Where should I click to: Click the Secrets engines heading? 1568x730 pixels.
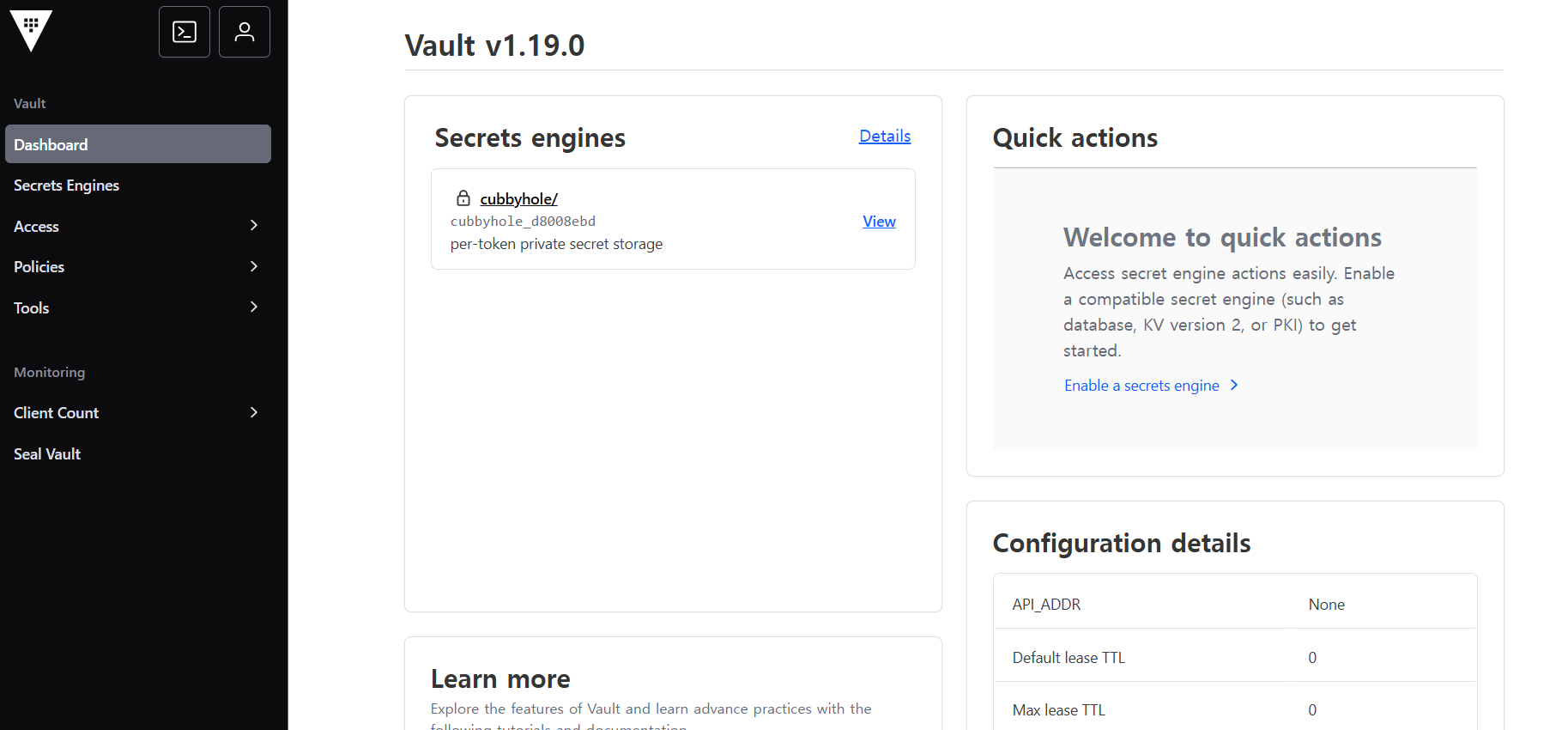pos(530,137)
